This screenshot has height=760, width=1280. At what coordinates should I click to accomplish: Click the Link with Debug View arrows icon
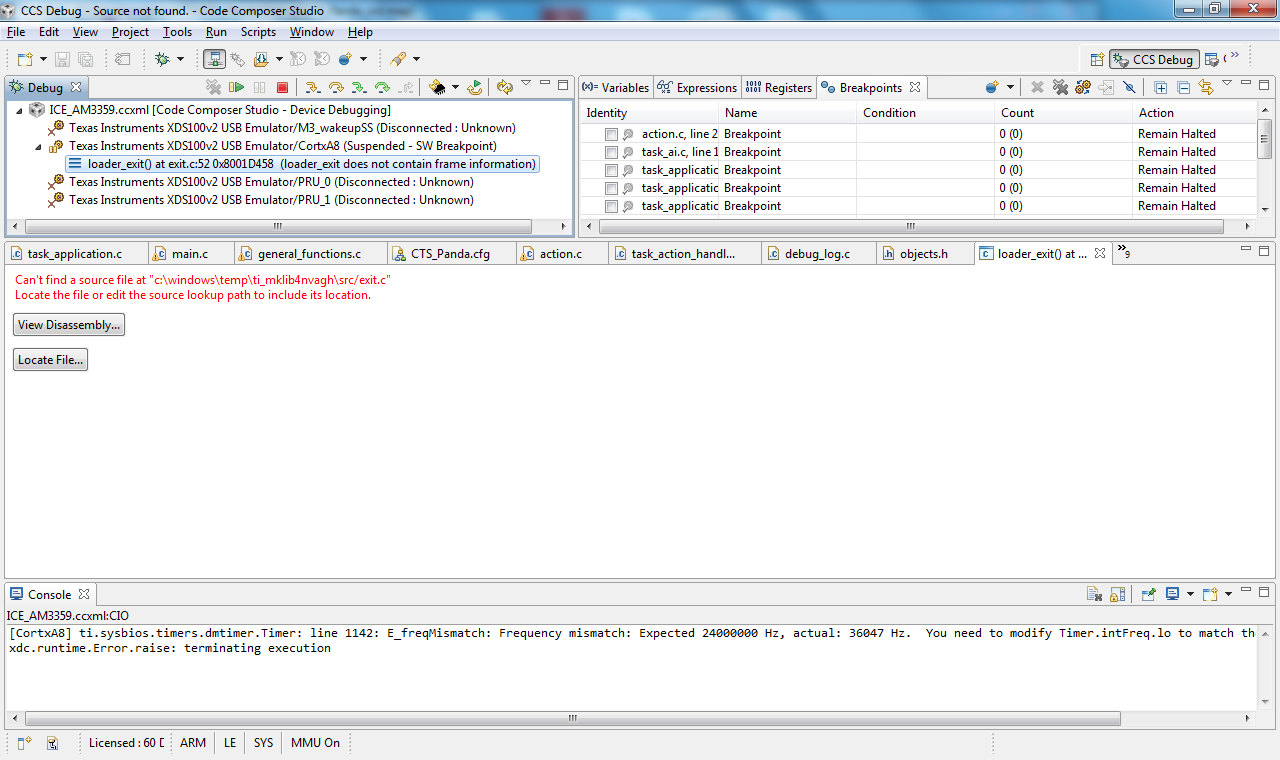(x=1205, y=88)
